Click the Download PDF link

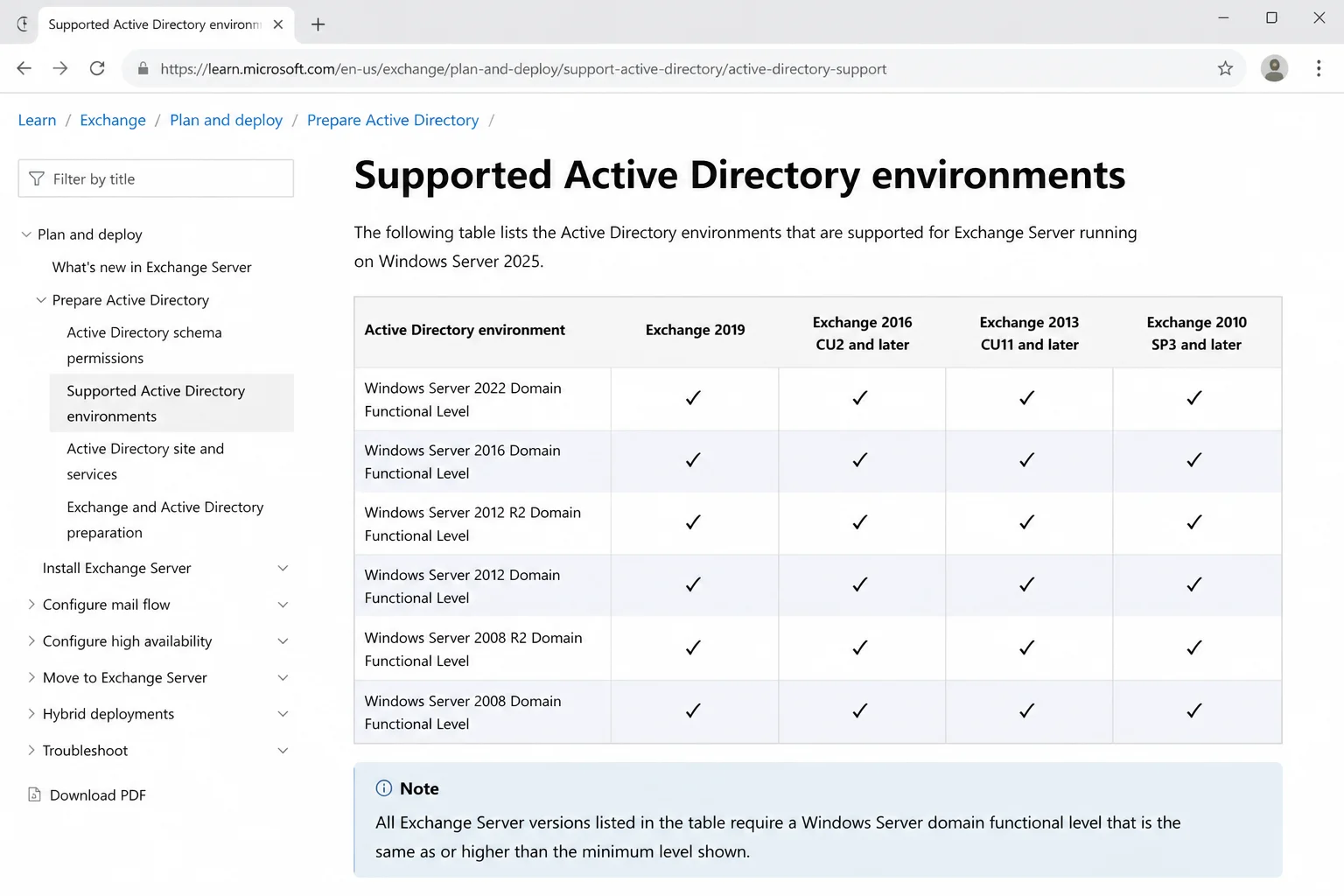pyautogui.click(x=97, y=794)
